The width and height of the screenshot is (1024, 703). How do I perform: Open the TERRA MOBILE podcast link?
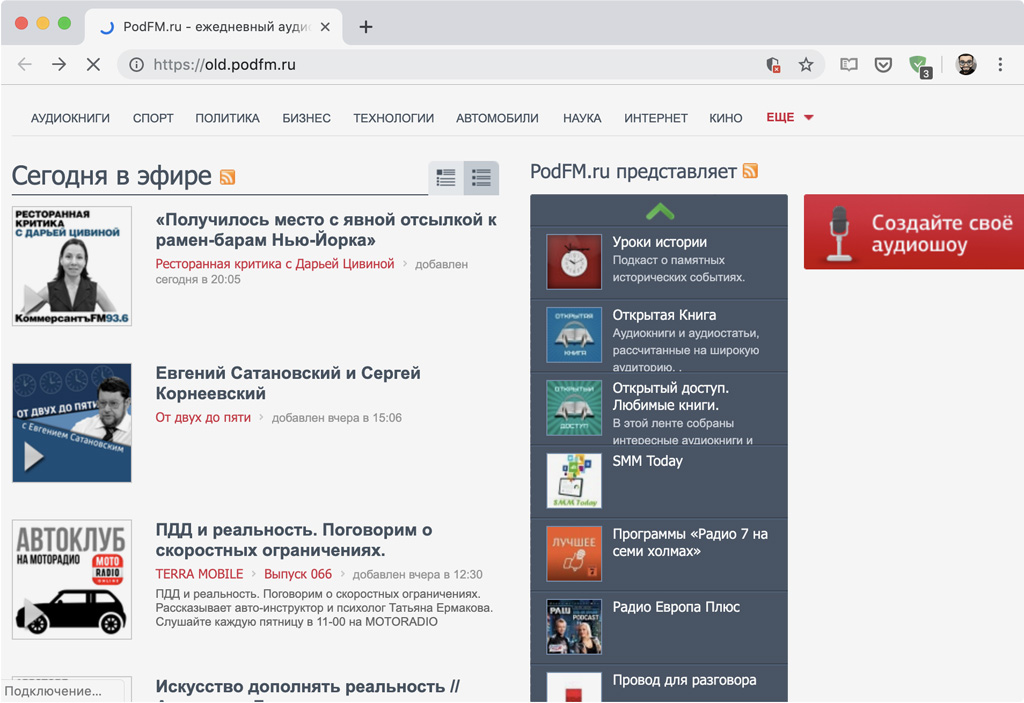(199, 574)
